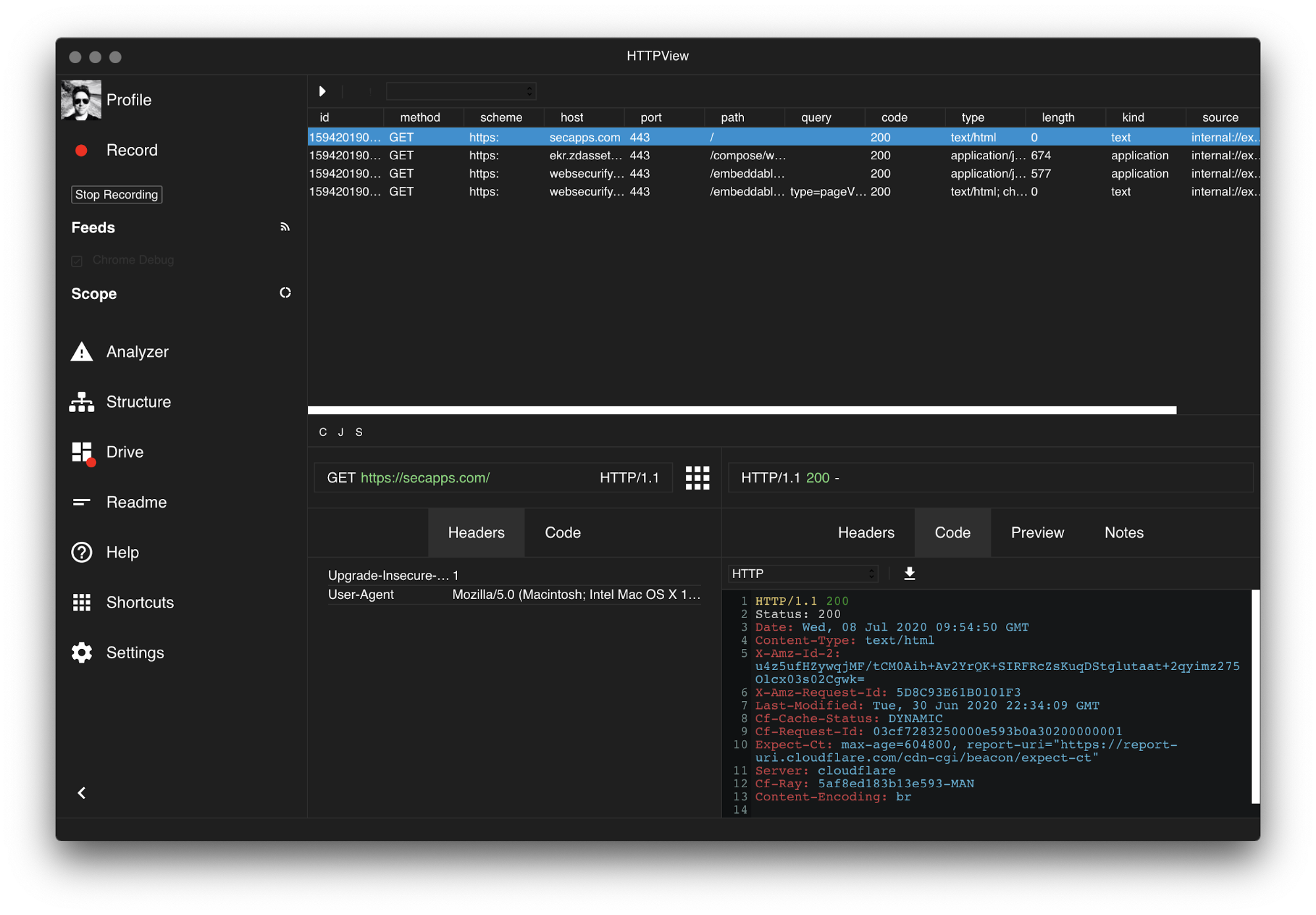The width and height of the screenshot is (1316, 915).
Task: Click the Scope refresh circle icon
Action: tap(285, 293)
